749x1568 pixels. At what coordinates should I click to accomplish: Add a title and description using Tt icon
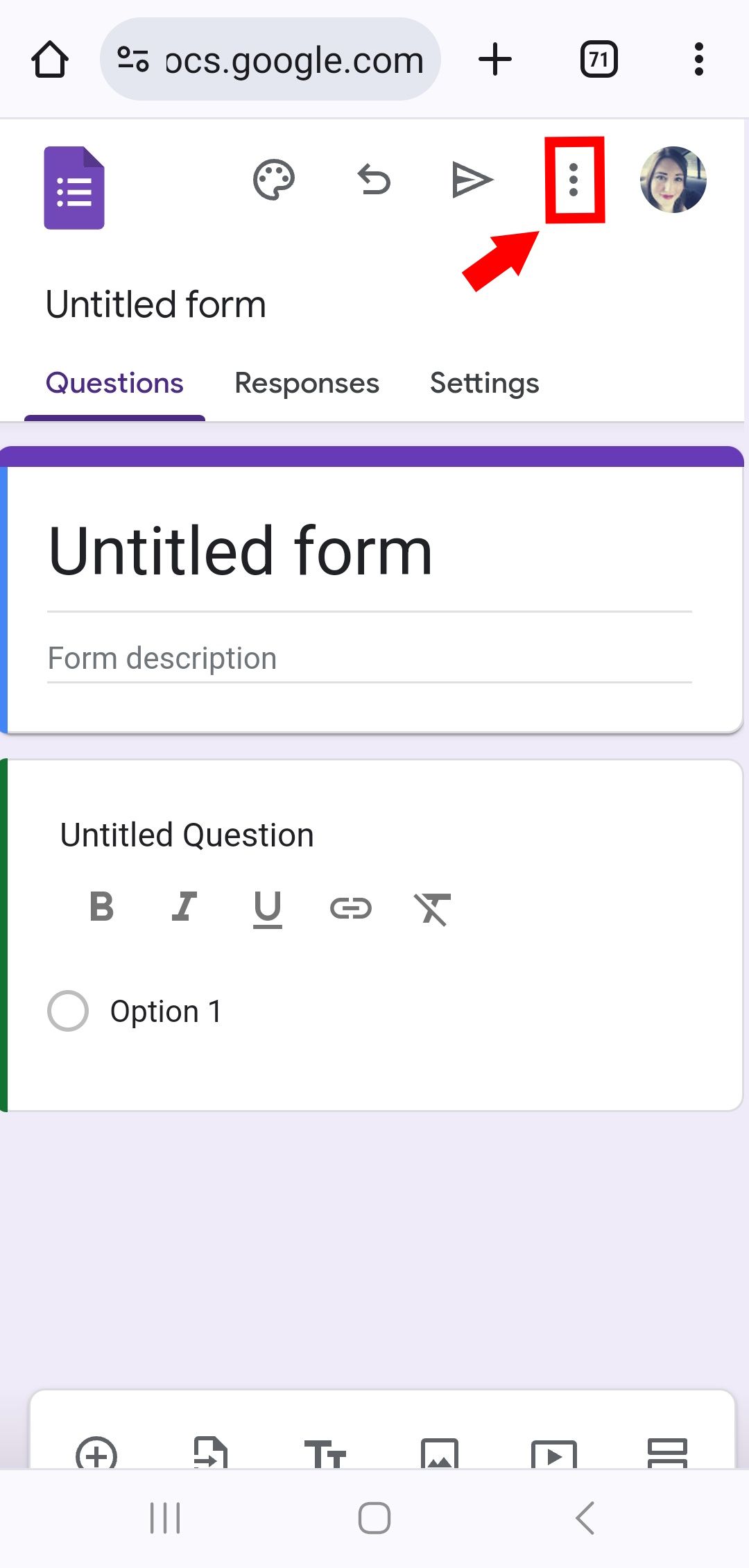(327, 1455)
